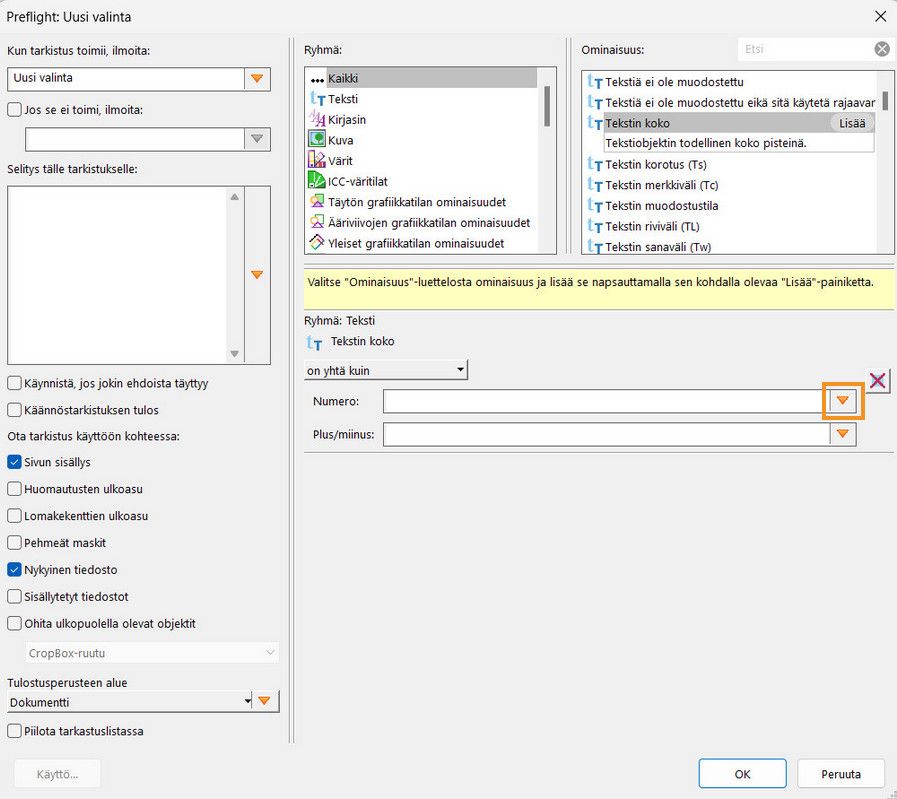The image size is (897, 799).
Task: Click into the Etsi search field
Action: pos(805,49)
